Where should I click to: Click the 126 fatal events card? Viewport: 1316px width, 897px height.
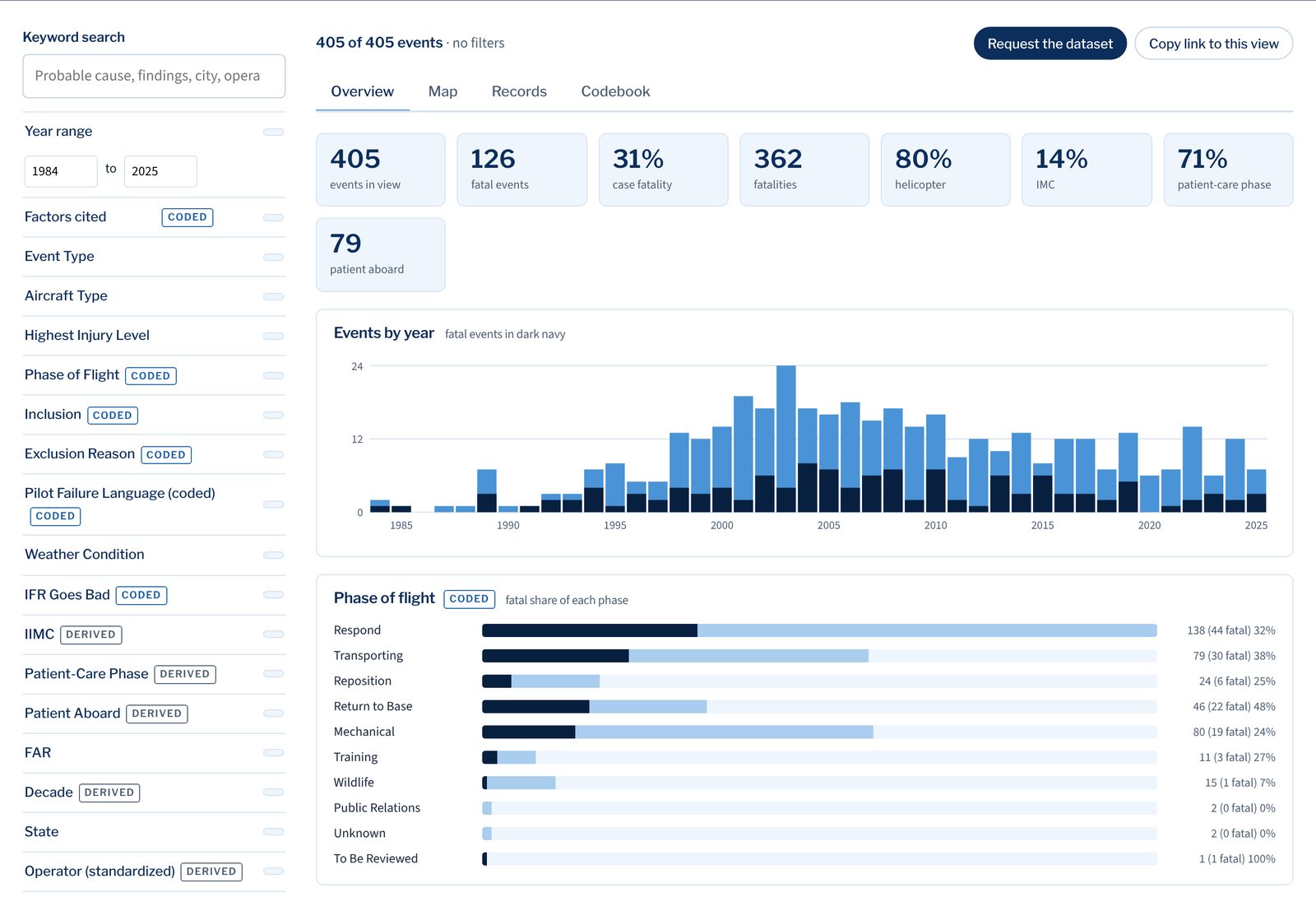(521, 170)
